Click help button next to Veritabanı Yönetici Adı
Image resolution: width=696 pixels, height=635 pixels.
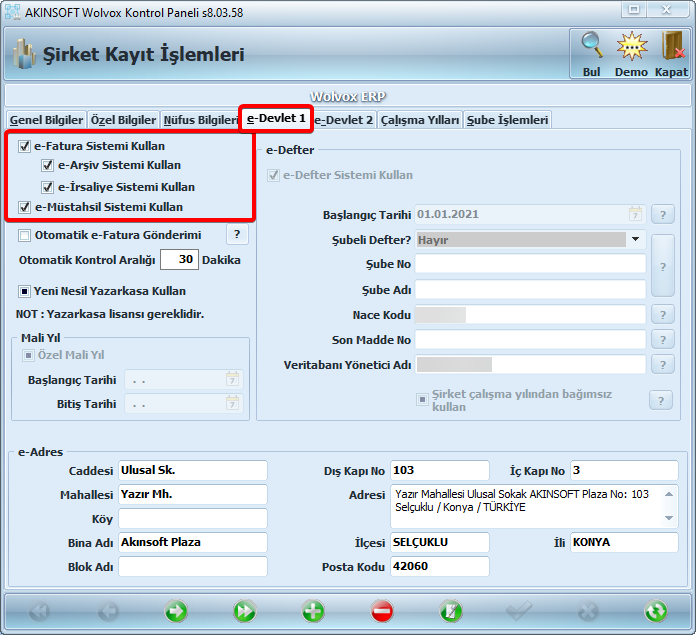(x=663, y=365)
